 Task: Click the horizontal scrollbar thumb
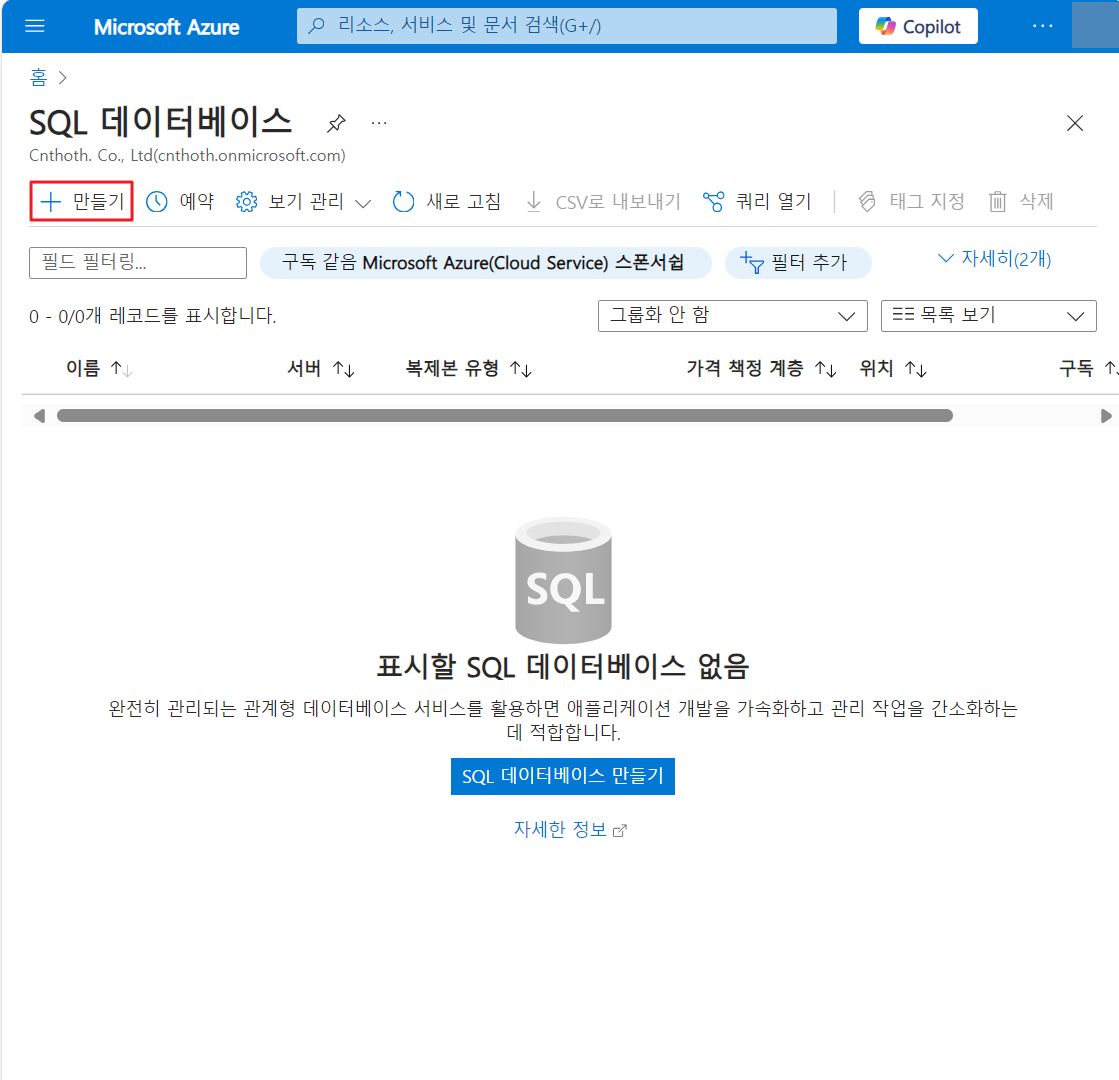point(505,416)
